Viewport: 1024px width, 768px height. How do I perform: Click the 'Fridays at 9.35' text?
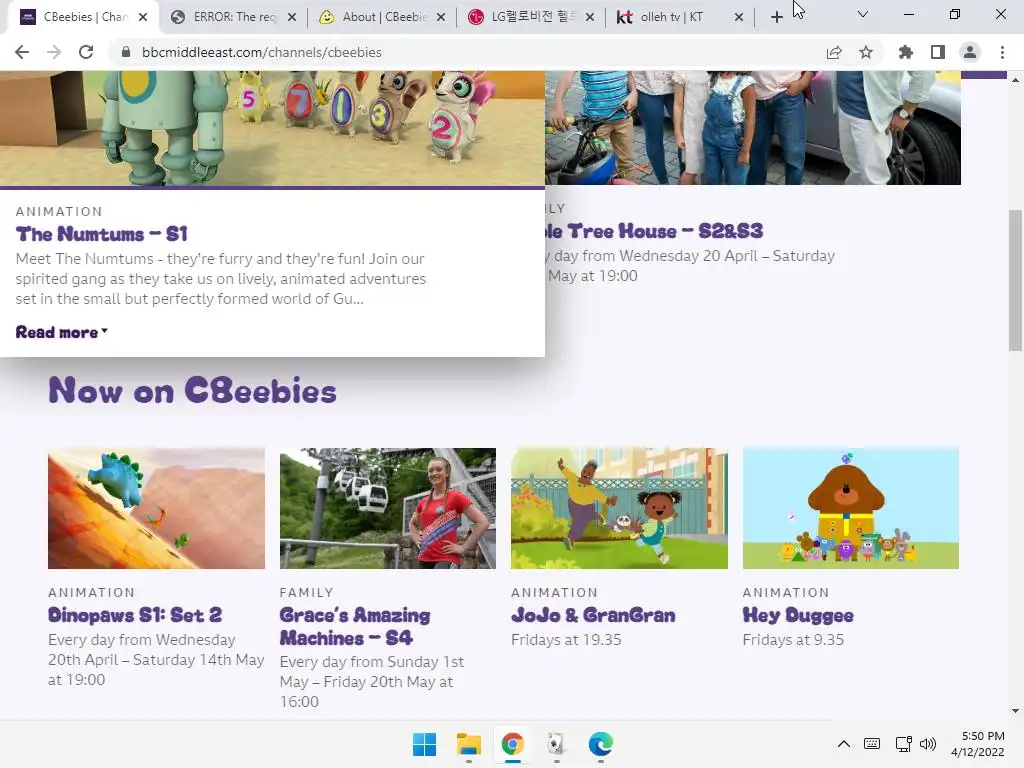coord(793,639)
